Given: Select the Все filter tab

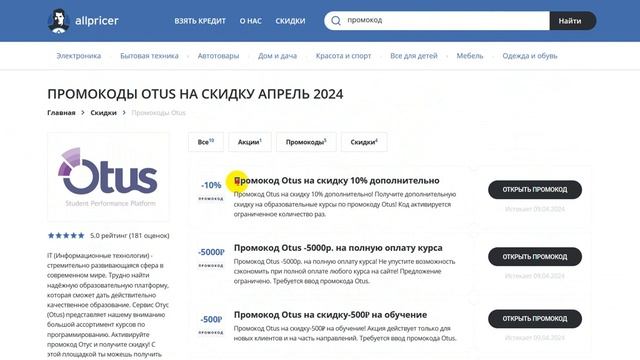Looking at the screenshot, I should pos(206,142).
